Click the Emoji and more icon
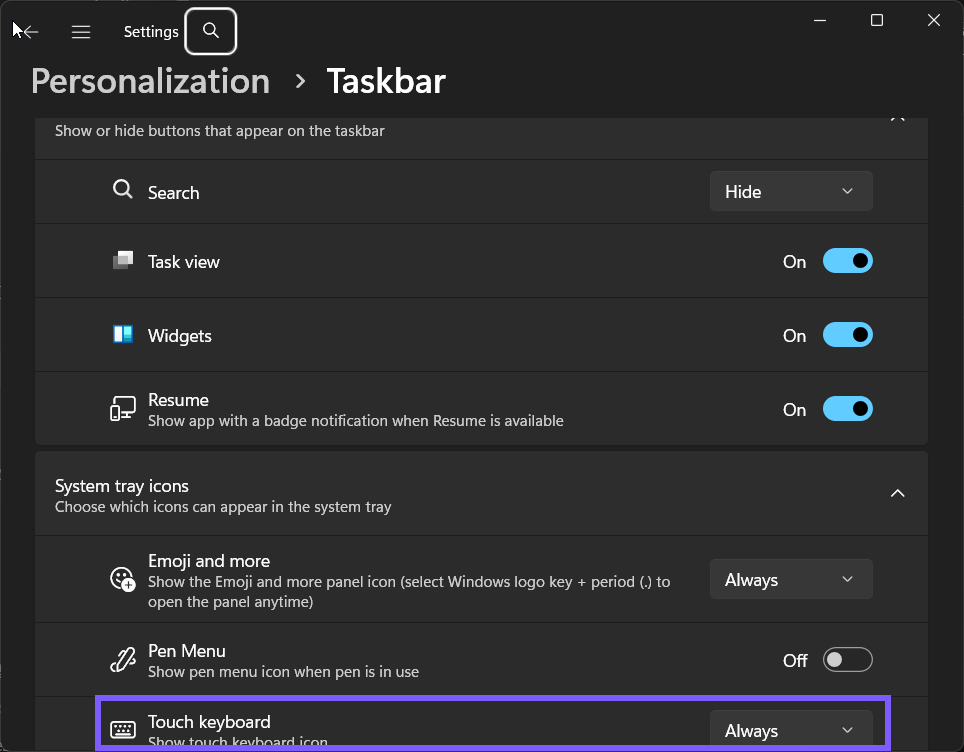The width and height of the screenshot is (964, 752). pos(123,579)
